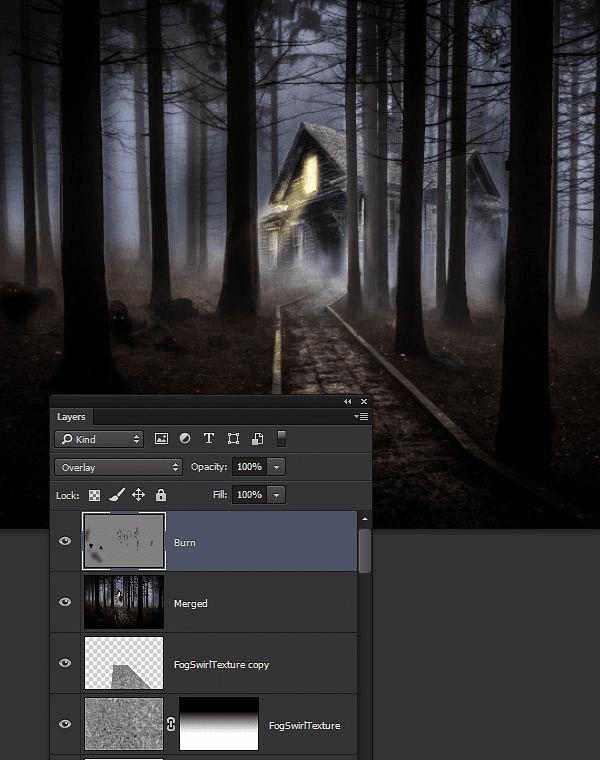
Task: Open the Kind filter type dropdown
Action: (99, 439)
